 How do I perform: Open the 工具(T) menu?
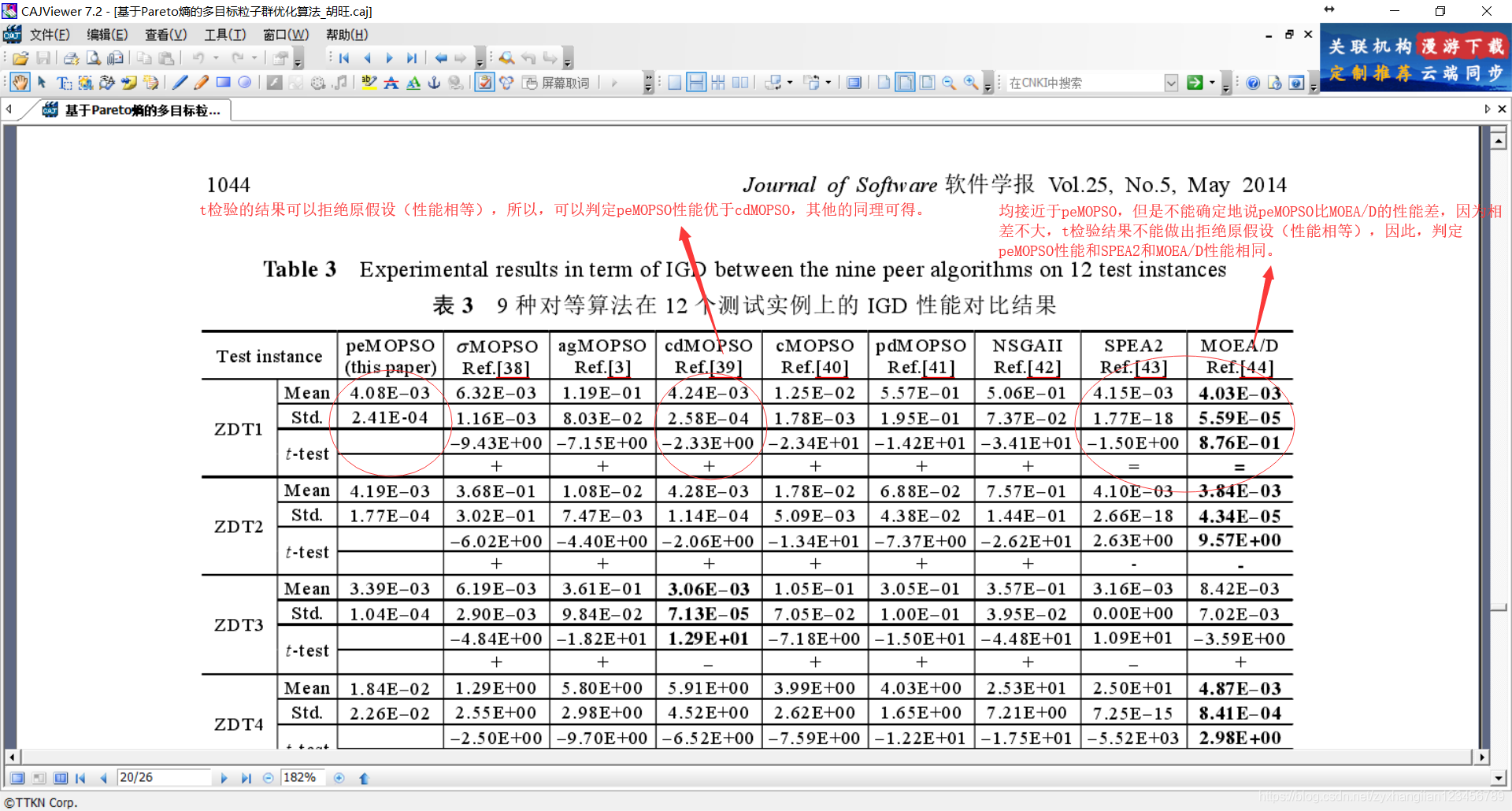point(225,35)
